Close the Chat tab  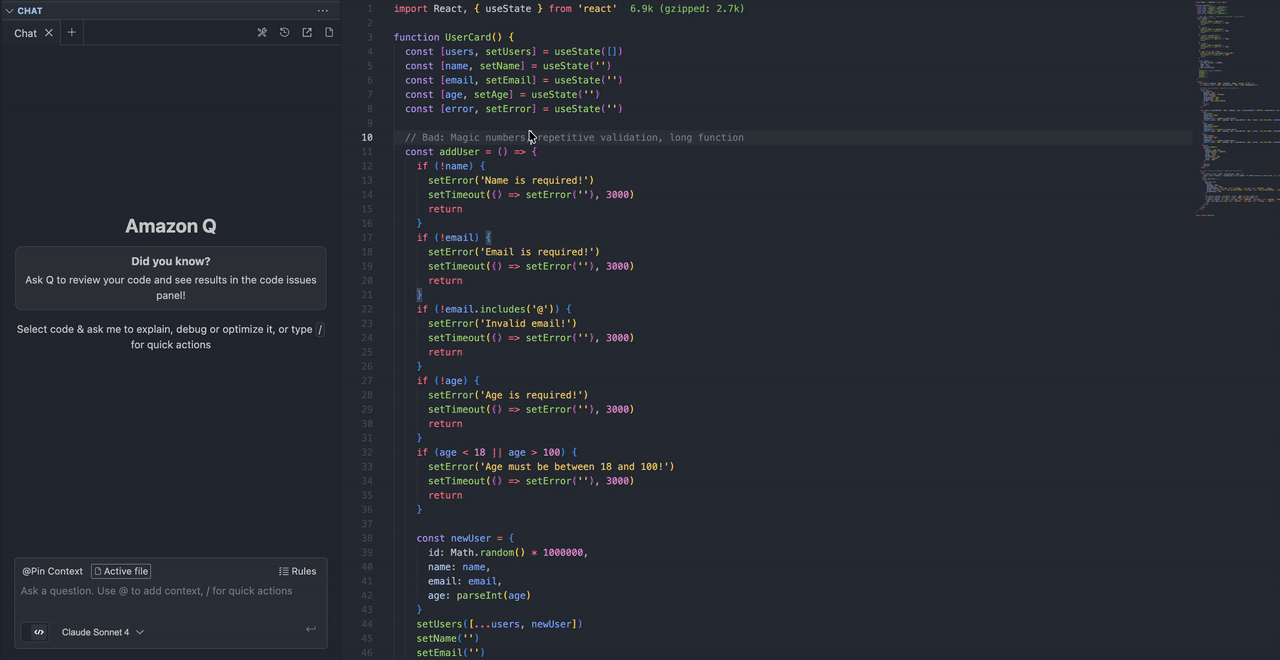pos(48,33)
